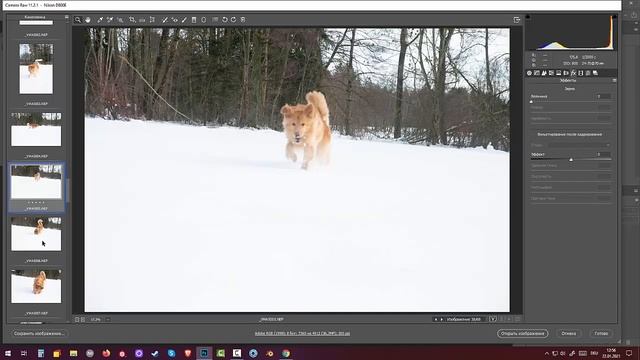Viewport: 640px width, 360px height.
Task: Click the grain amount value field
Action: [604, 96]
